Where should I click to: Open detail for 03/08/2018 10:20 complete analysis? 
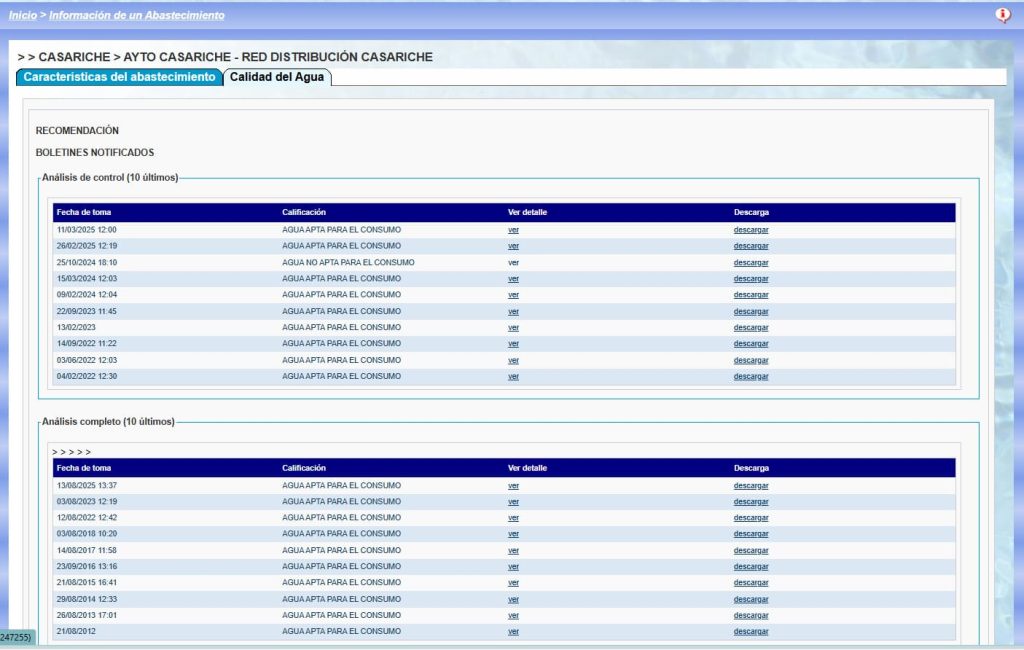click(513, 534)
